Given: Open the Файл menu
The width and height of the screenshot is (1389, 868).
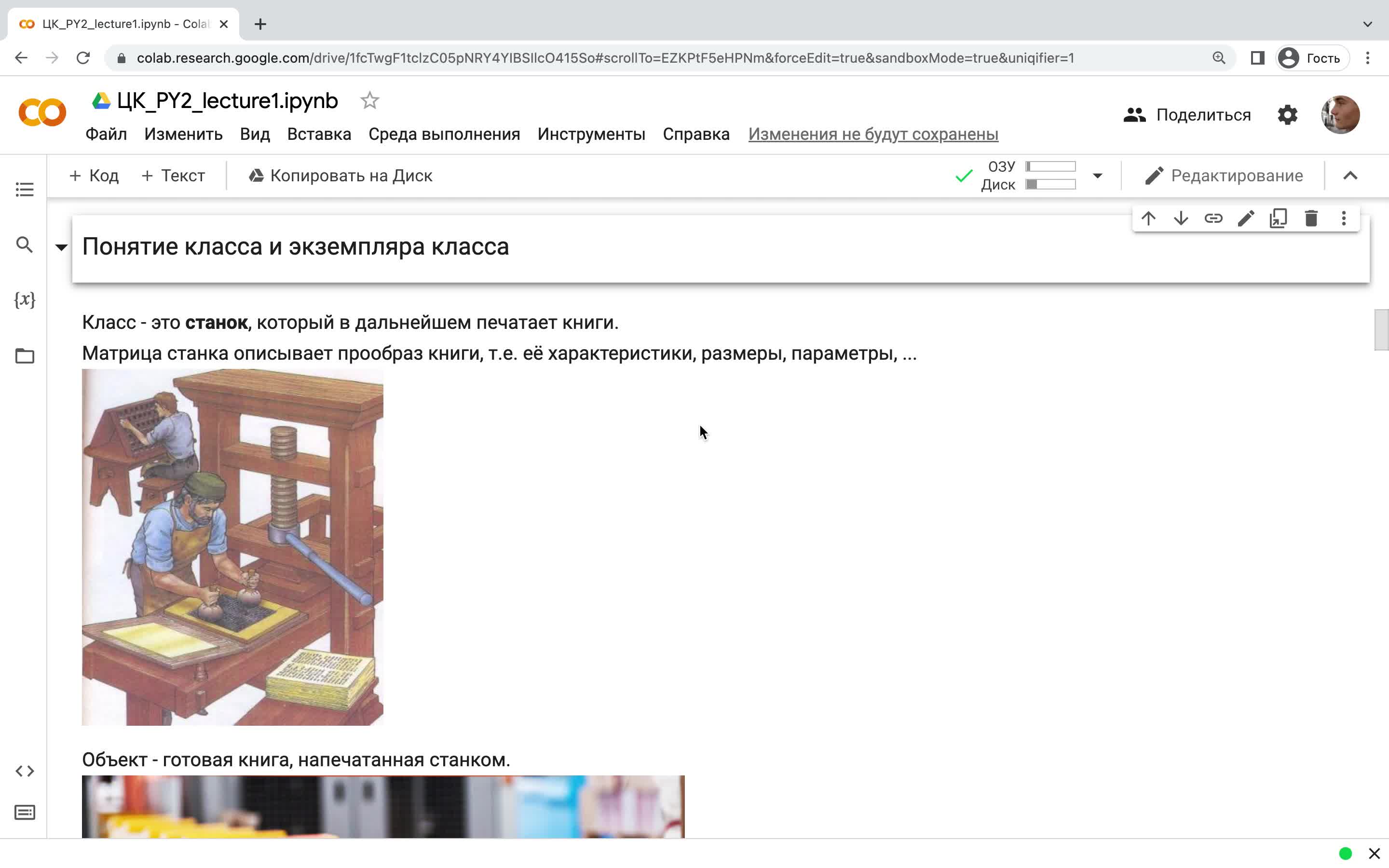Looking at the screenshot, I should coord(106,135).
